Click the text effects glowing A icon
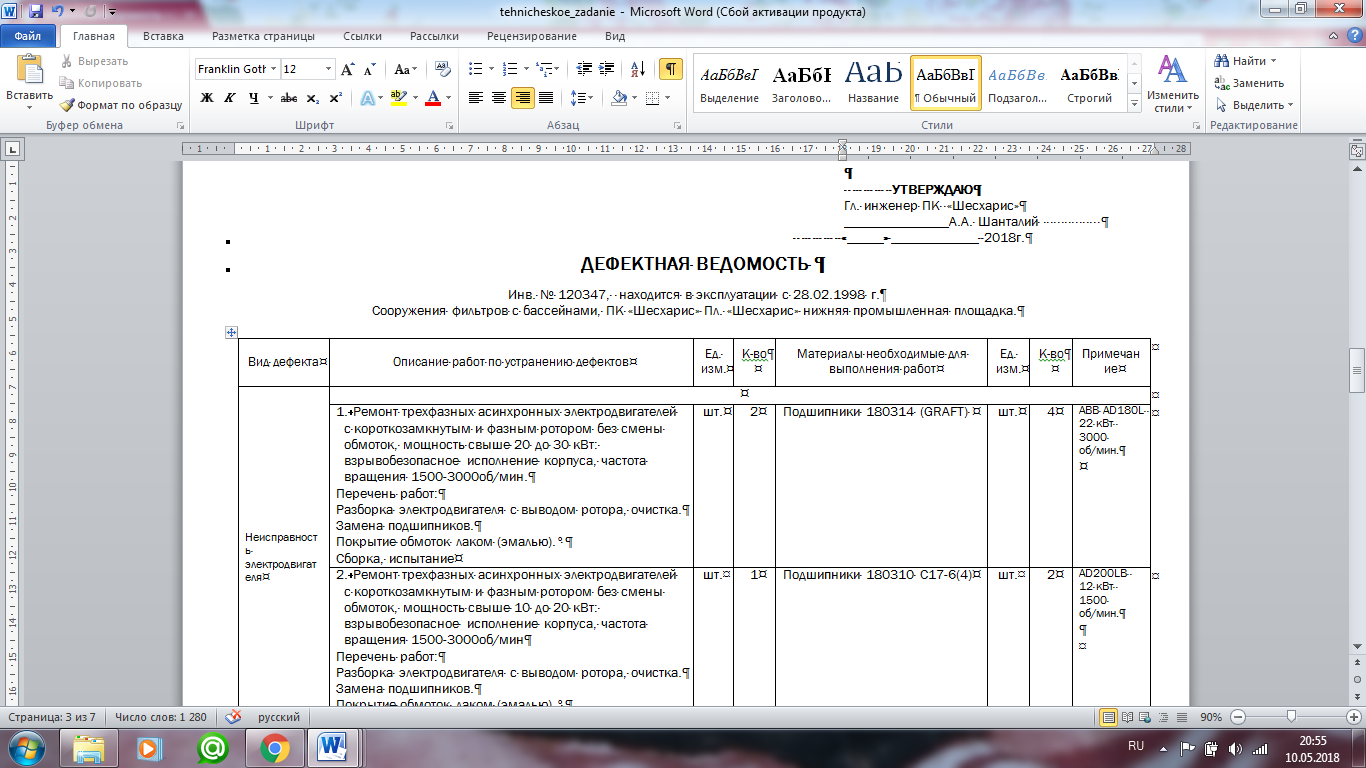 tap(366, 98)
